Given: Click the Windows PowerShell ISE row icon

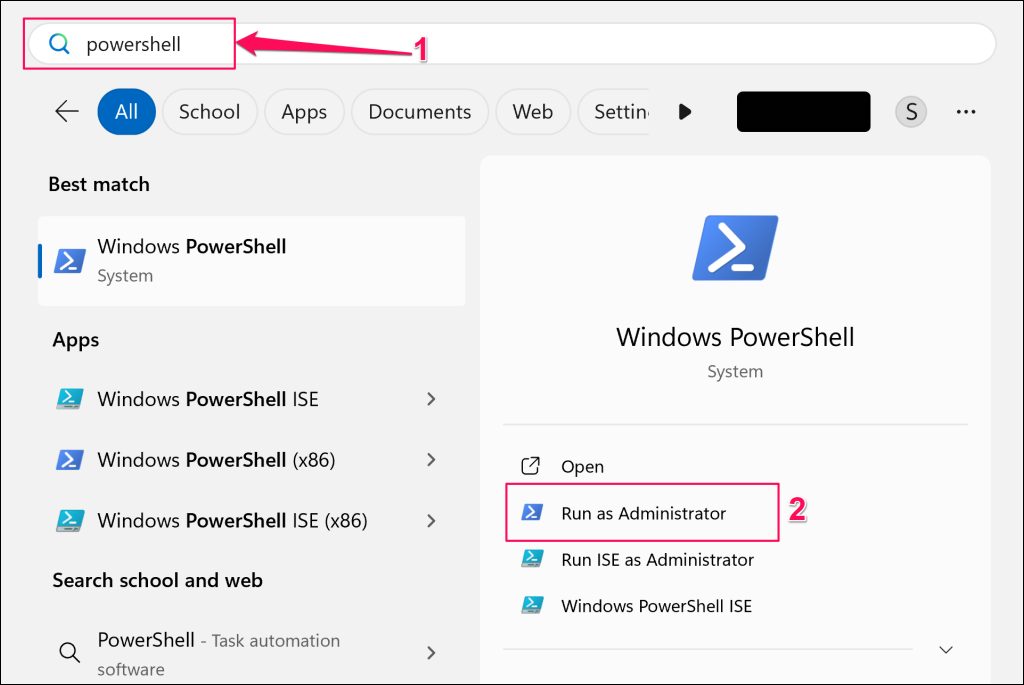Looking at the screenshot, I should coord(69,399).
